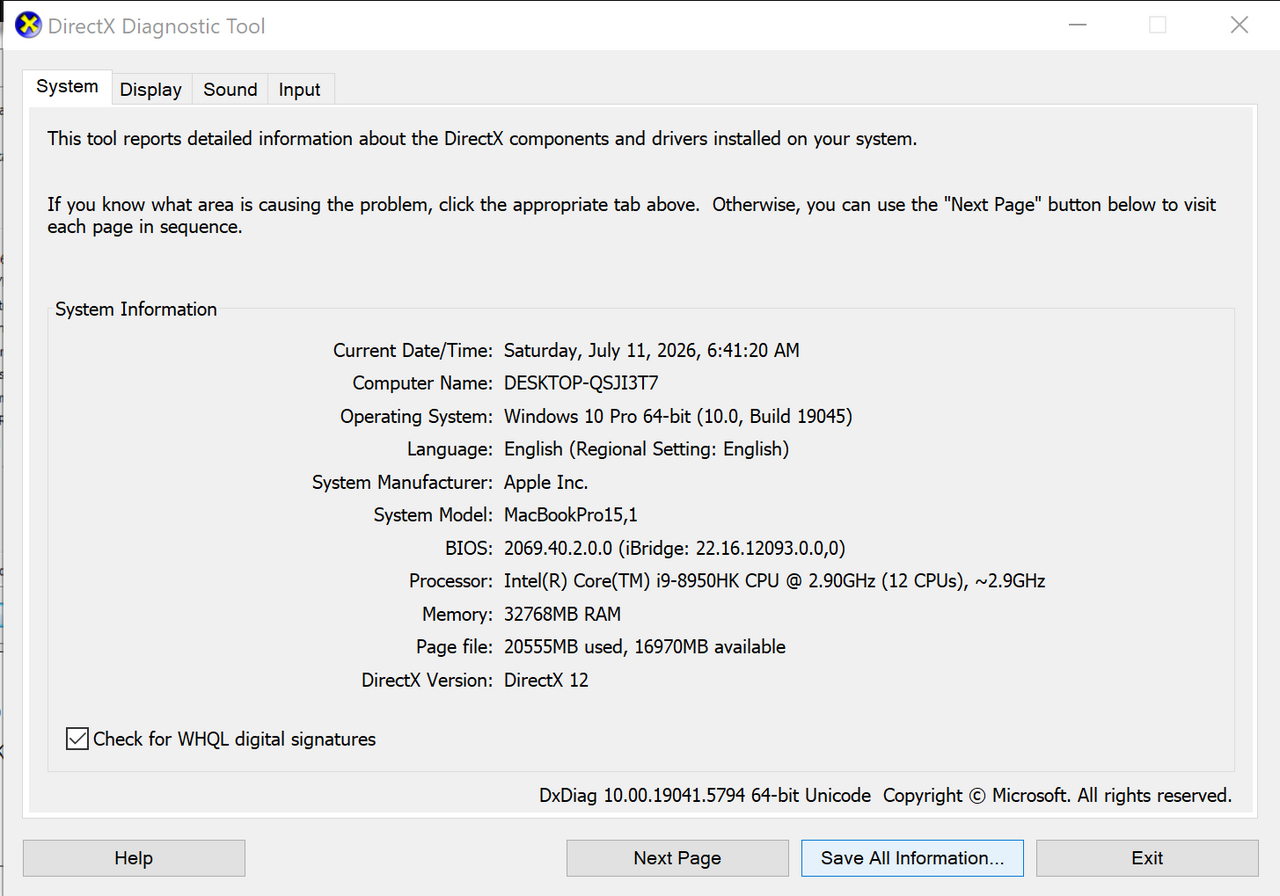This screenshot has width=1280, height=896.
Task: Click the DirectX icon in title bar
Action: 29,26
